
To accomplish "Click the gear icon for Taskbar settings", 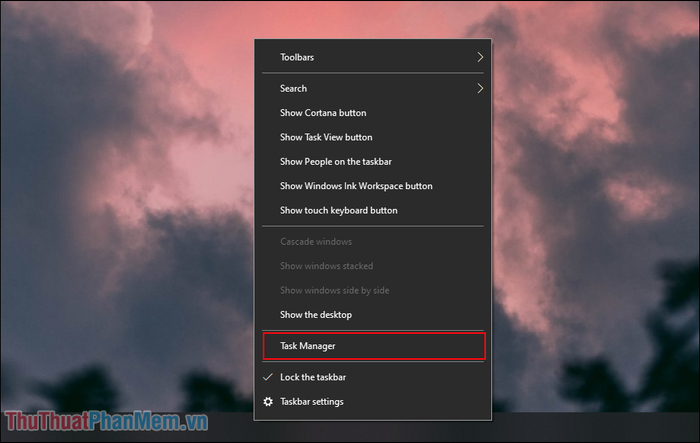I will click(268, 402).
